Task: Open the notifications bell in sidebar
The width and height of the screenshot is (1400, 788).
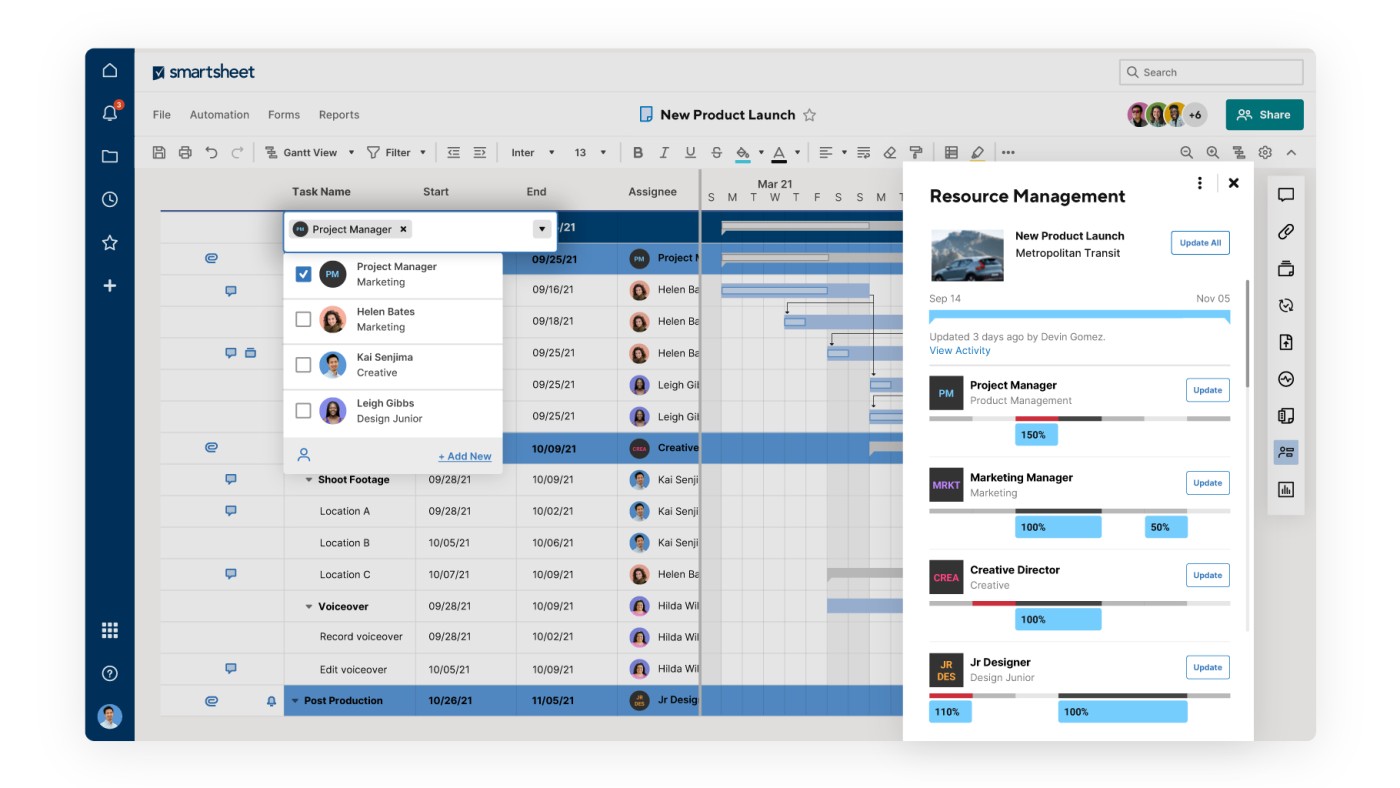Action: click(110, 113)
